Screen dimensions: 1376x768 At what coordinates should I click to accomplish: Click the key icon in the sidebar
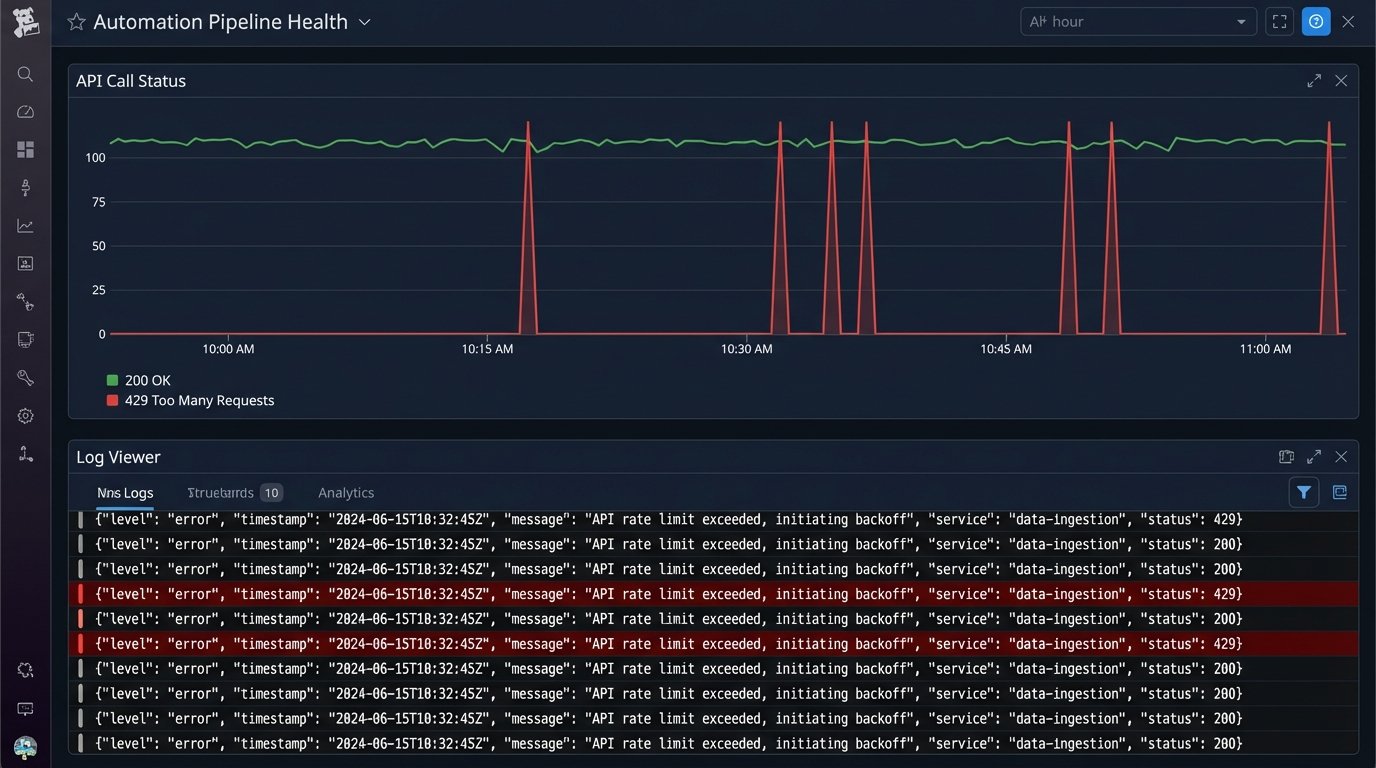point(25,378)
